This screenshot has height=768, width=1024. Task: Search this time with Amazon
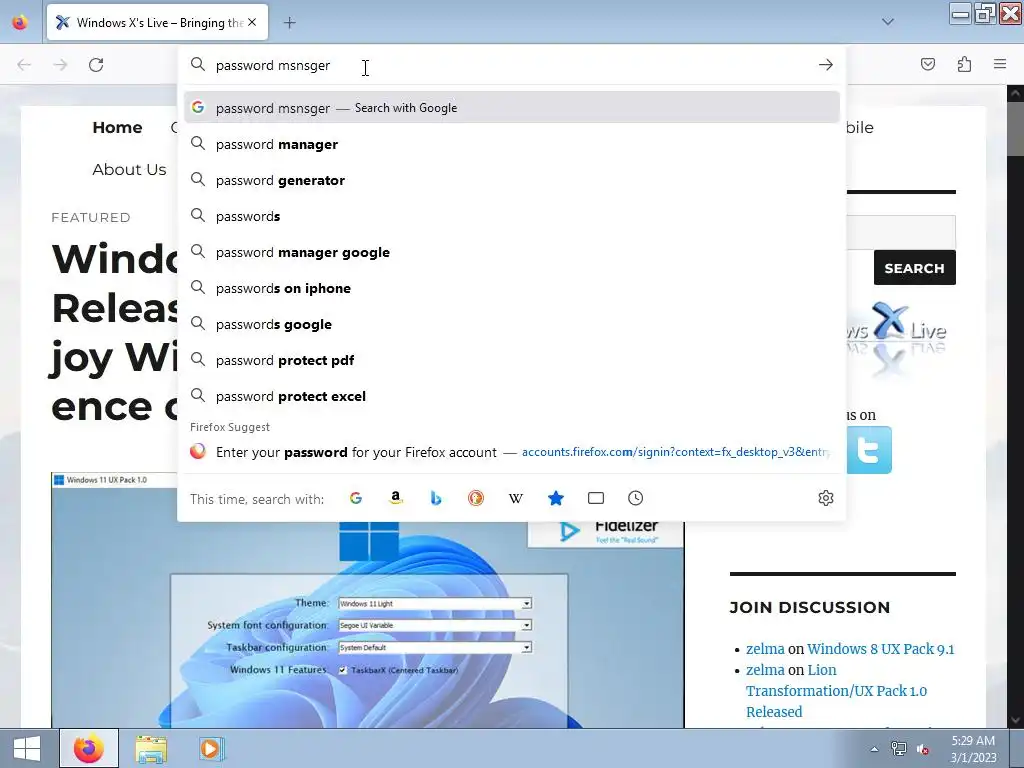click(396, 498)
